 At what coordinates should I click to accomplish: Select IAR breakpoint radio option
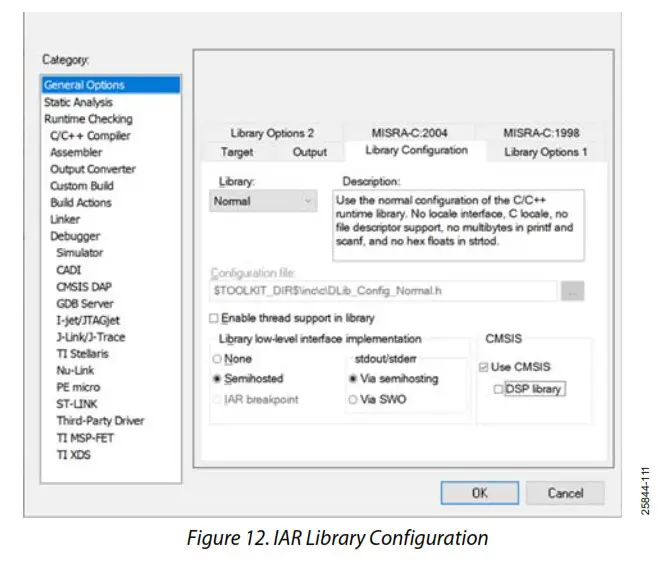pos(217,399)
